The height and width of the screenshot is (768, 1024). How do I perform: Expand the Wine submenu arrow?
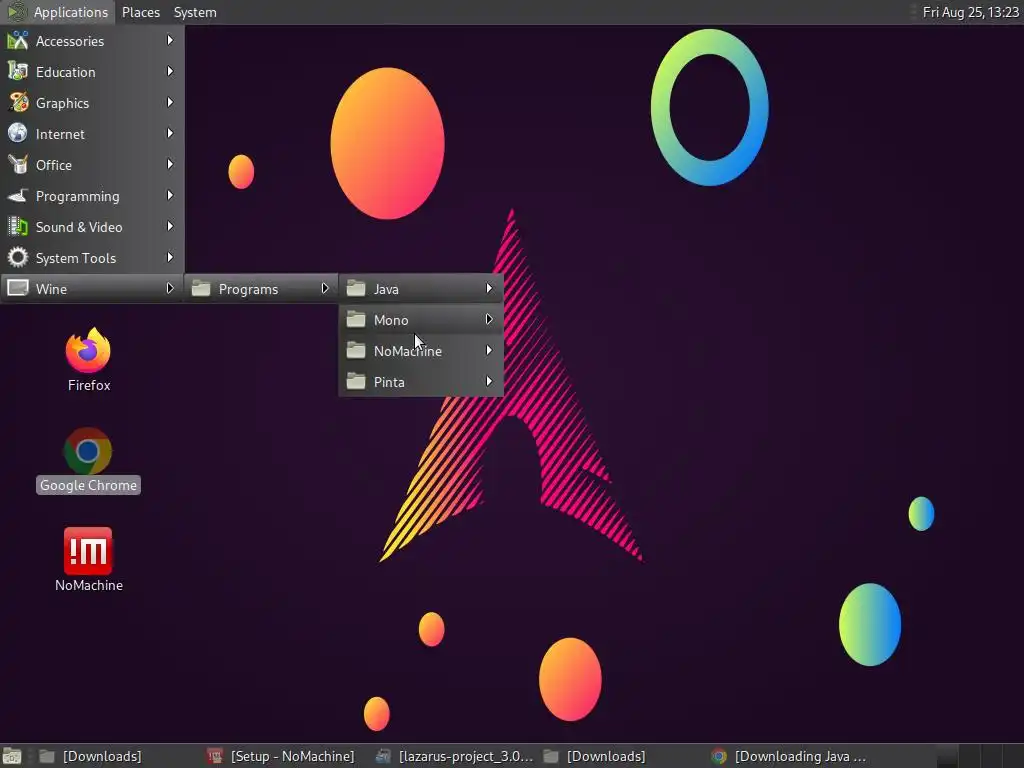coord(170,288)
